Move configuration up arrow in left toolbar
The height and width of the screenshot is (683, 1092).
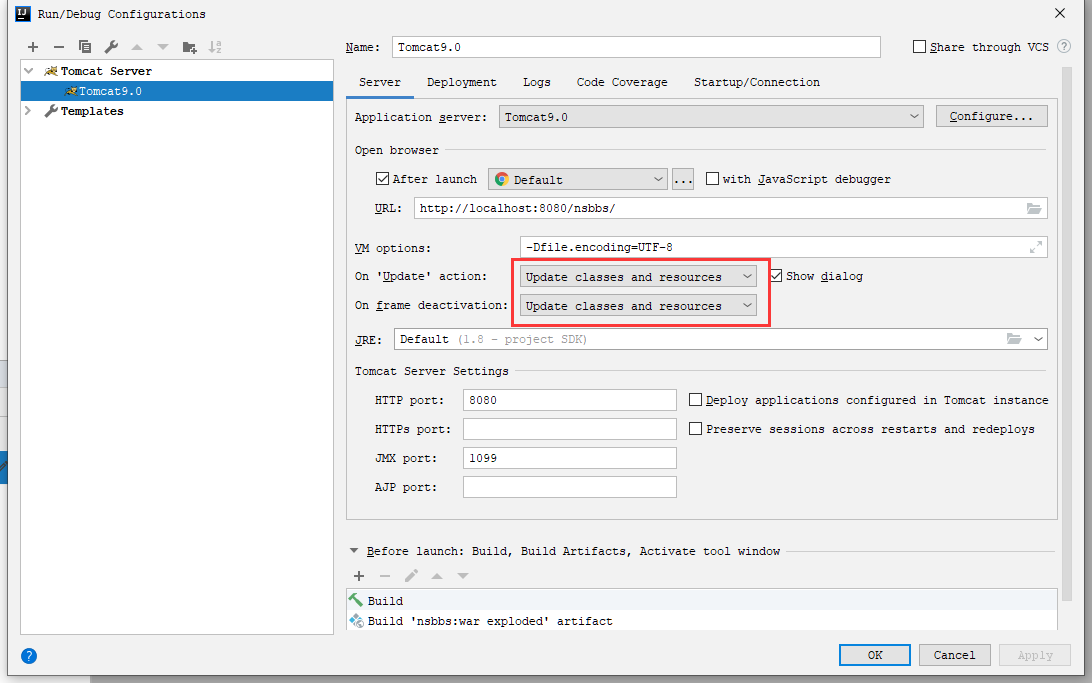click(x=137, y=47)
